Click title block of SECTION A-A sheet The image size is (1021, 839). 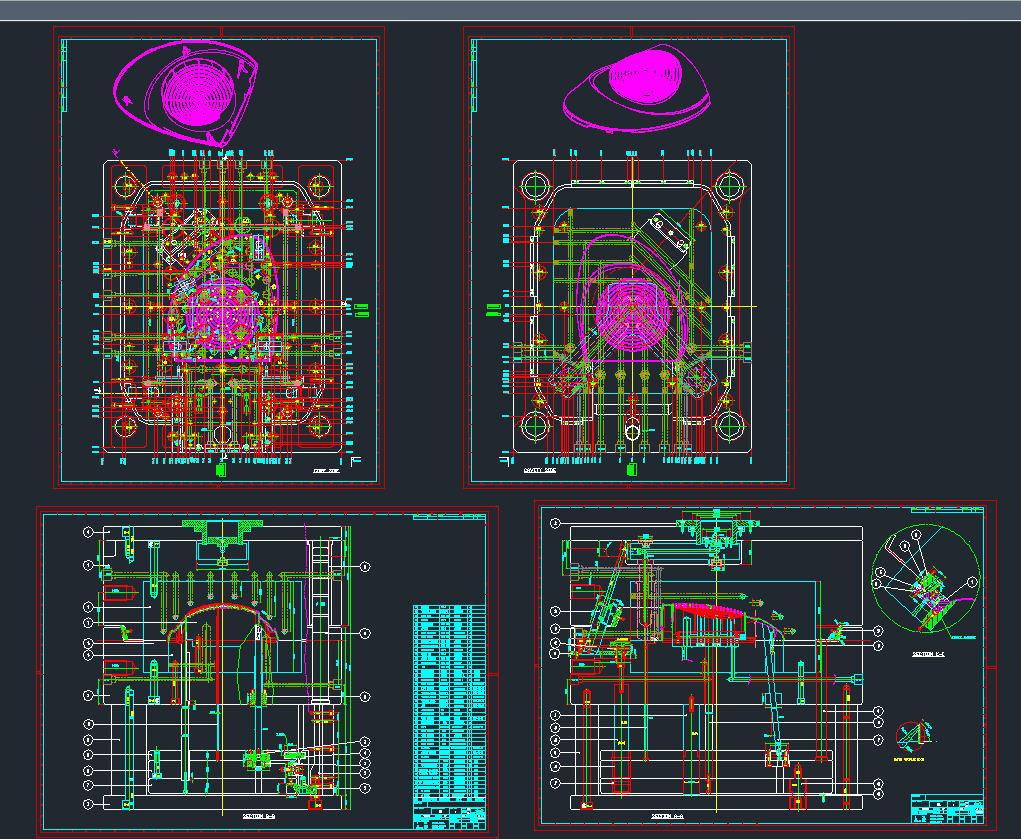coord(947,809)
